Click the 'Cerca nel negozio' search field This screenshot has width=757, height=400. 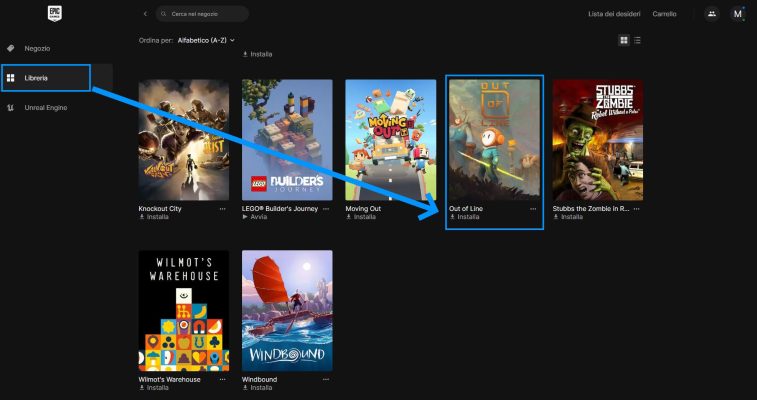point(206,14)
